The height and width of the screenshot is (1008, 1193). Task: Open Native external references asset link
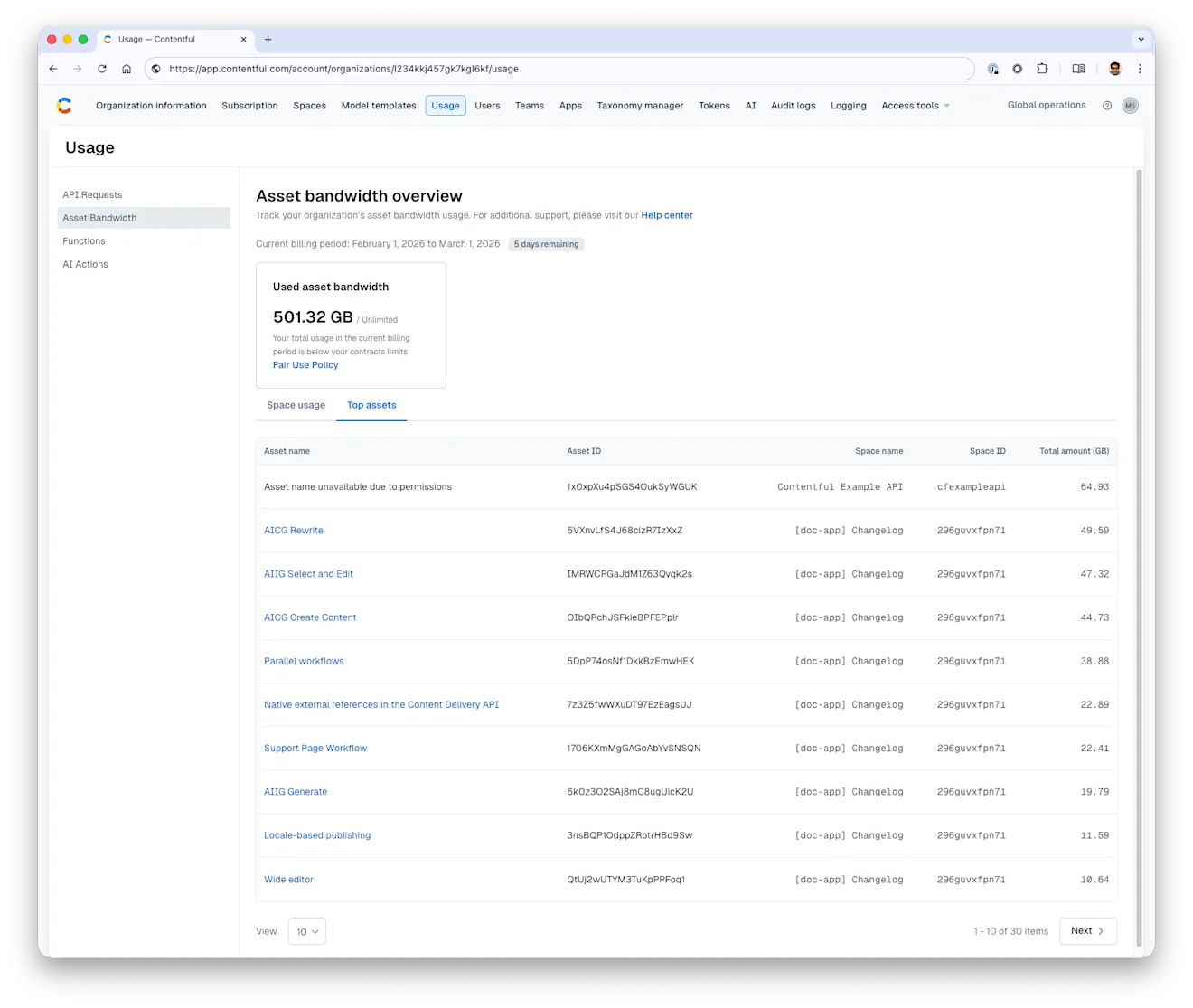point(381,704)
